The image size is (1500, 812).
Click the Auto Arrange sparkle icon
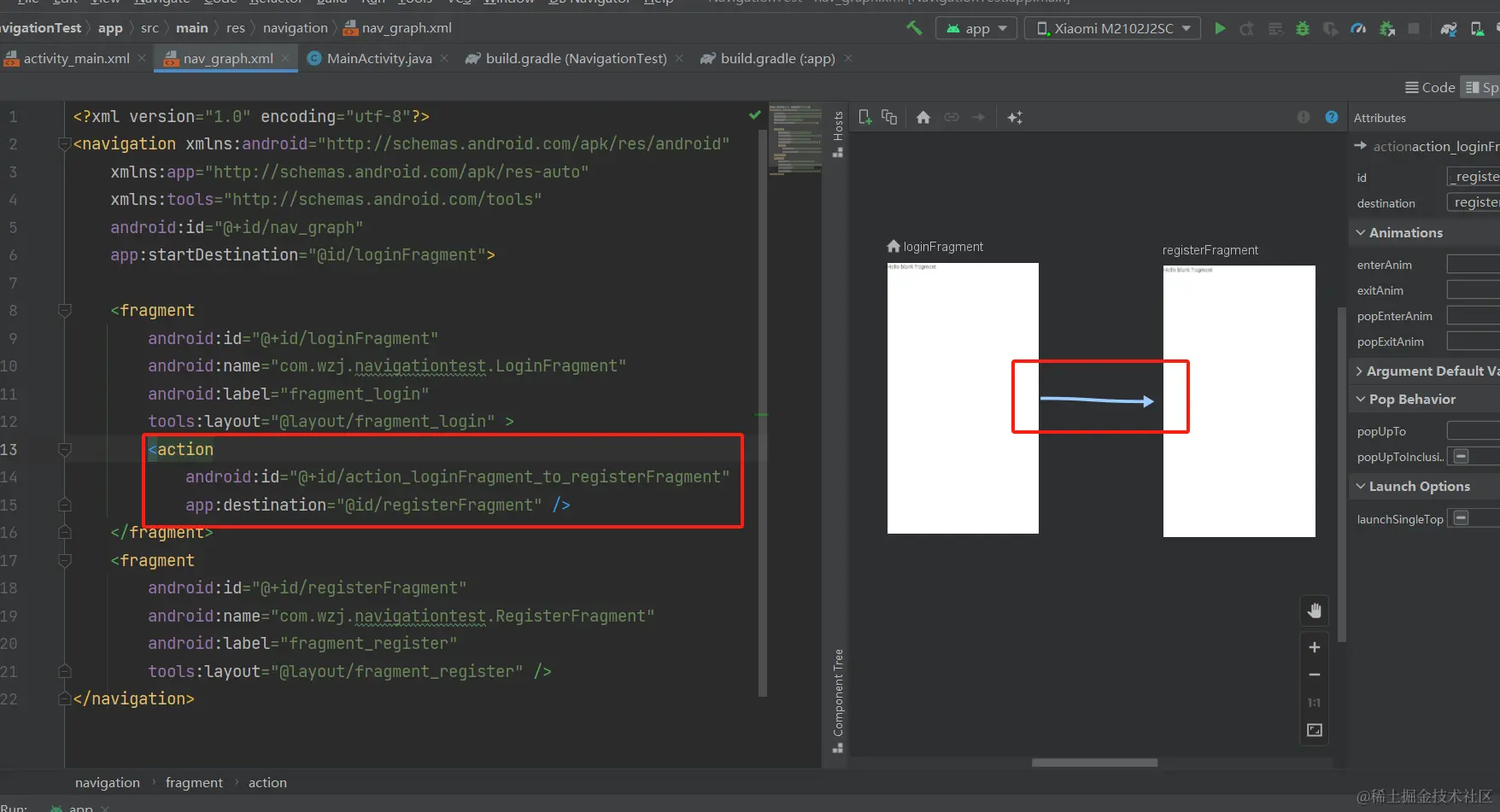click(1015, 117)
